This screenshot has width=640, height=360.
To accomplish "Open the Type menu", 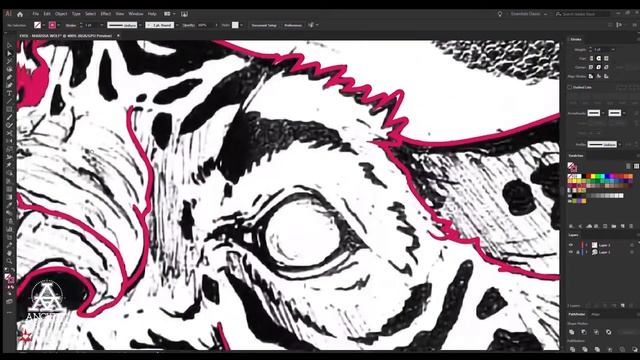I will (x=76, y=14).
